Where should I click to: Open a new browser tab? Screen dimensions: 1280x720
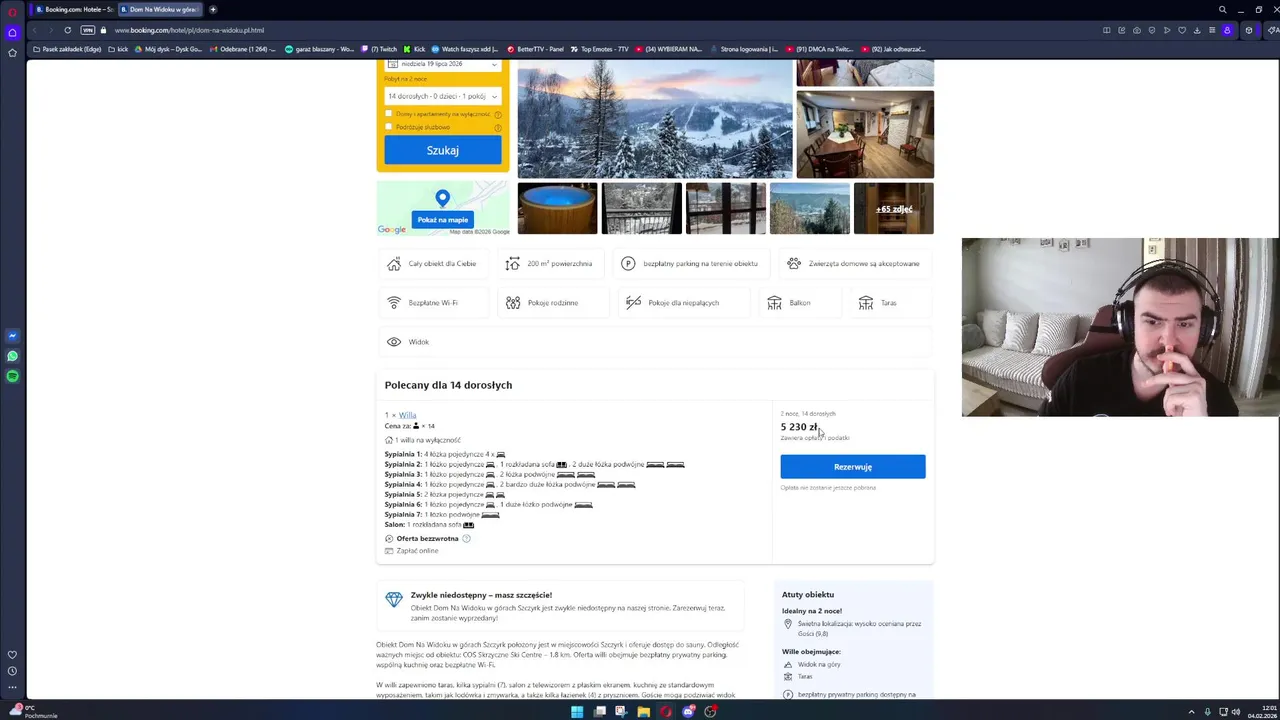click(x=212, y=10)
